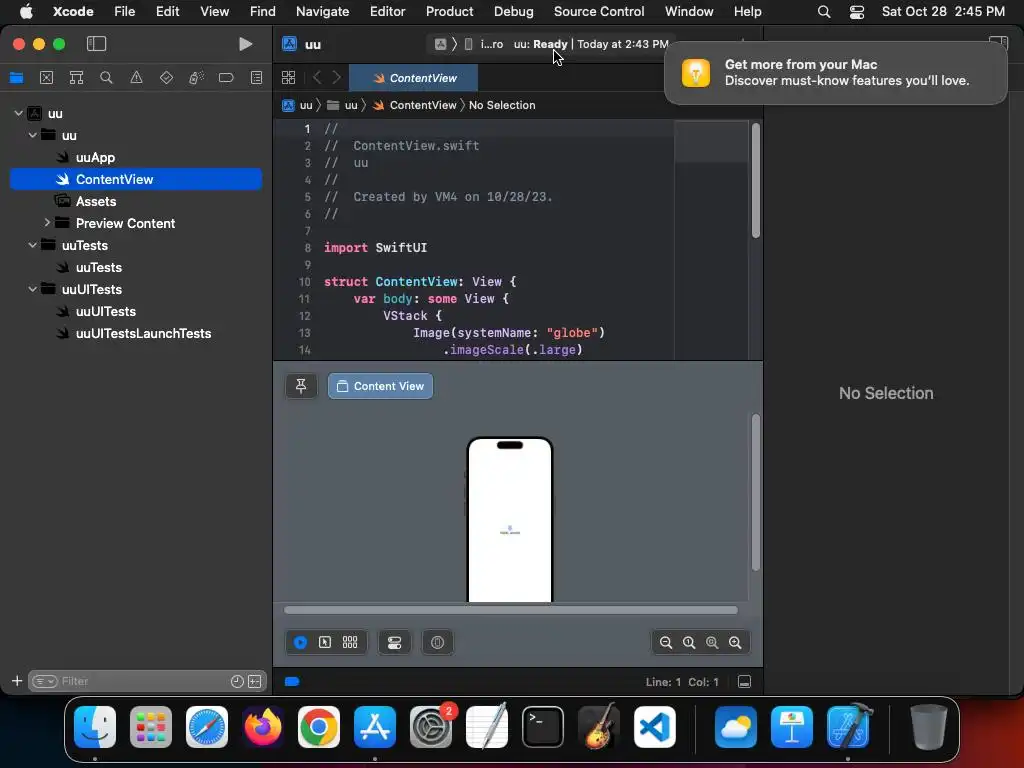
Task: Zoom canvas to 100 percent
Action: pyautogui.click(x=689, y=643)
